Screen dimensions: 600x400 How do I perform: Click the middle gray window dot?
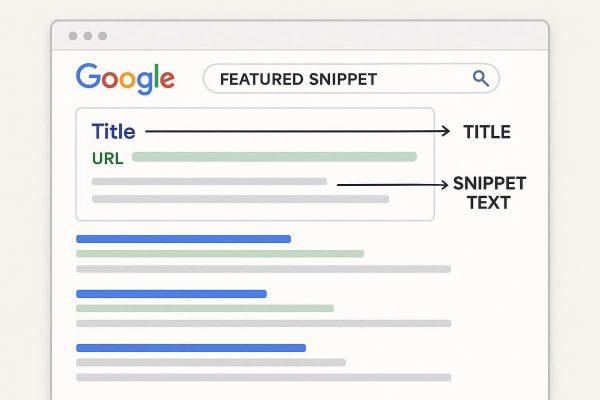(87, 36)
